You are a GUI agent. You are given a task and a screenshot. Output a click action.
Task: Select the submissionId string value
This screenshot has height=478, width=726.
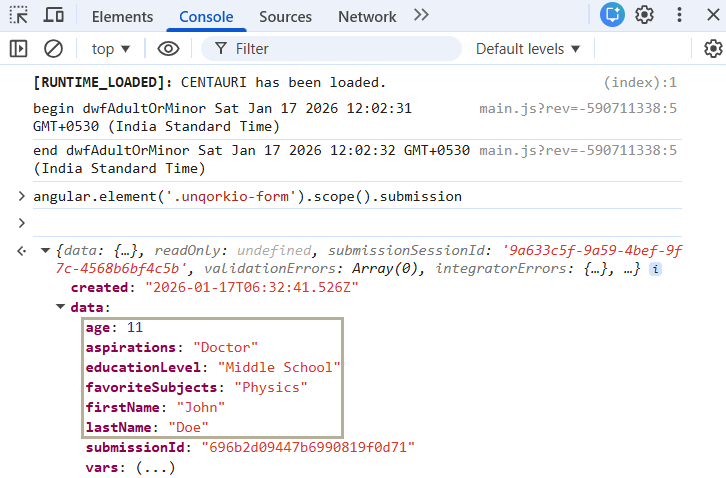(308, 447)
